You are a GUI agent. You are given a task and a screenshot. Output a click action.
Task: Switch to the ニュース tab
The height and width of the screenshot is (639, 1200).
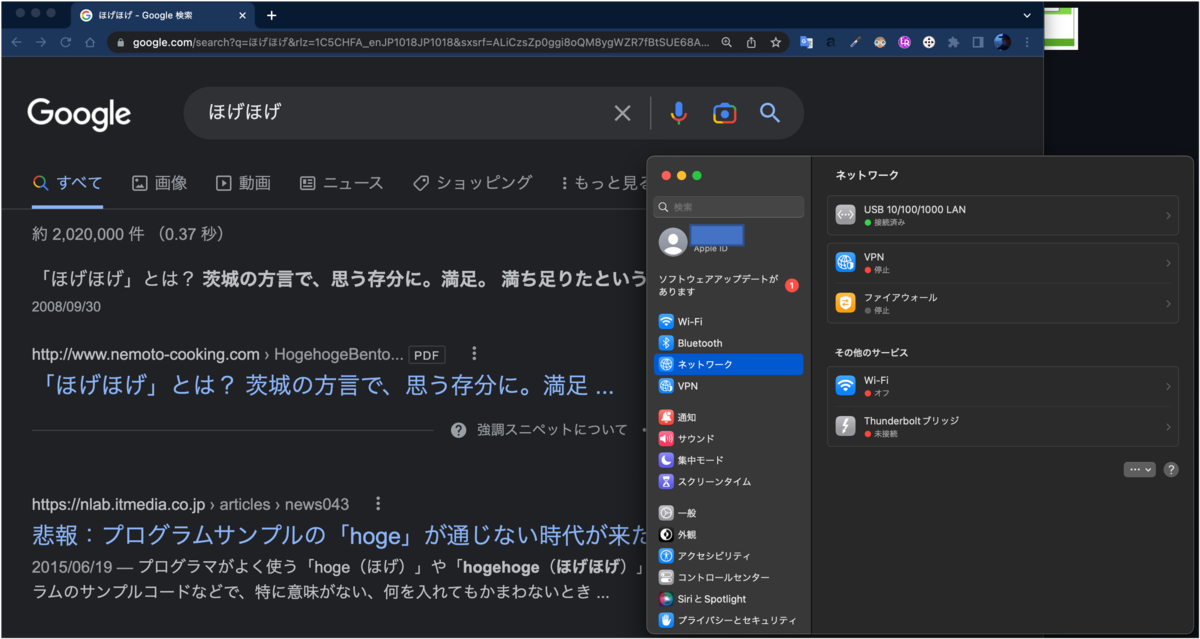click(x=341, y=183)
